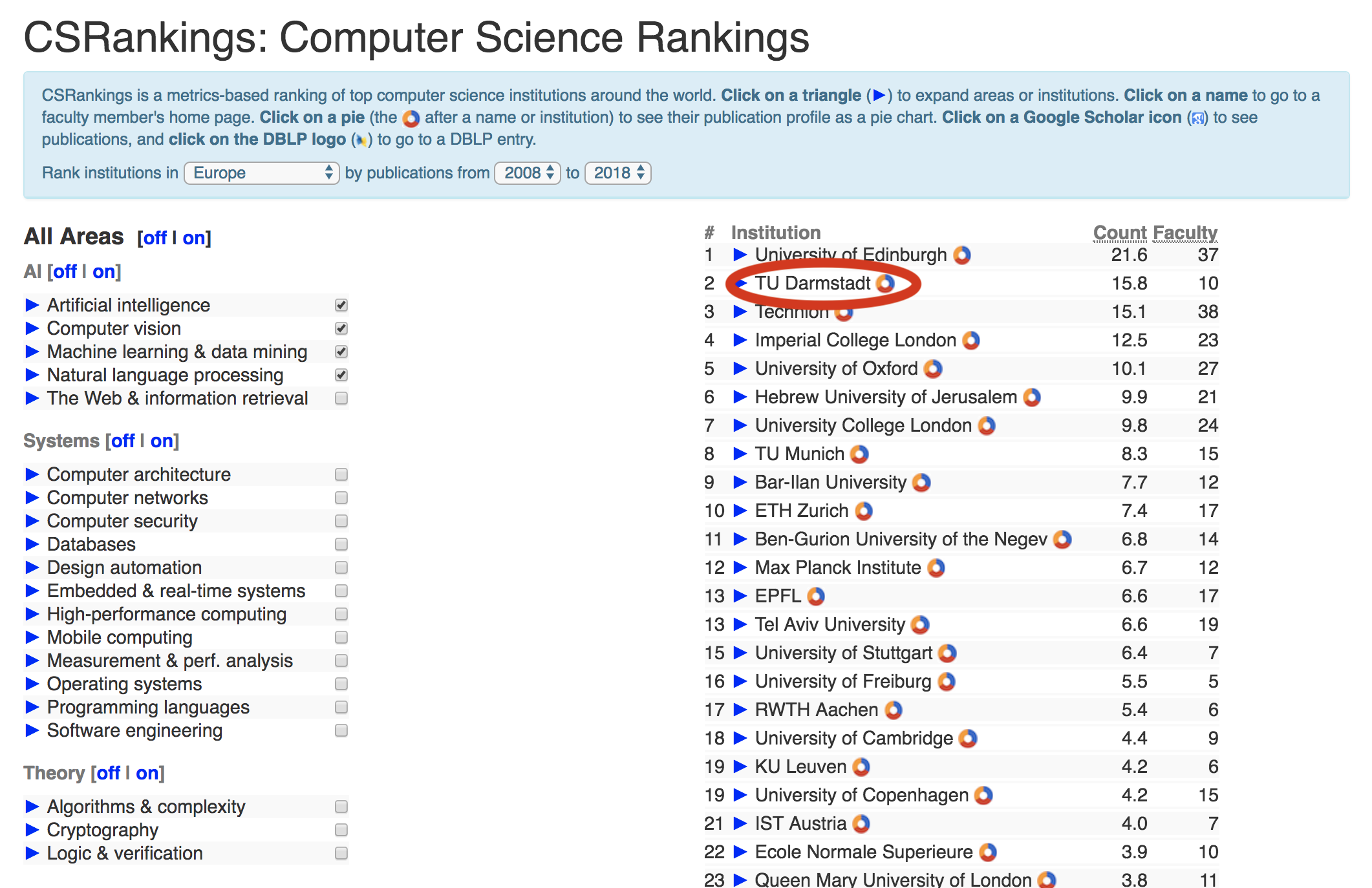Expand the Operating systems area triangle
1372x888 pixels.
pos(32,684)
